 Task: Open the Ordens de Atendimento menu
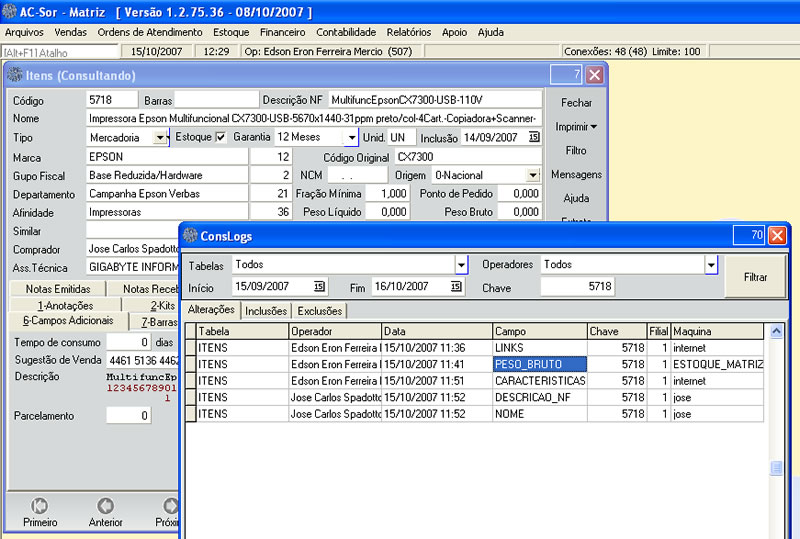150,32
